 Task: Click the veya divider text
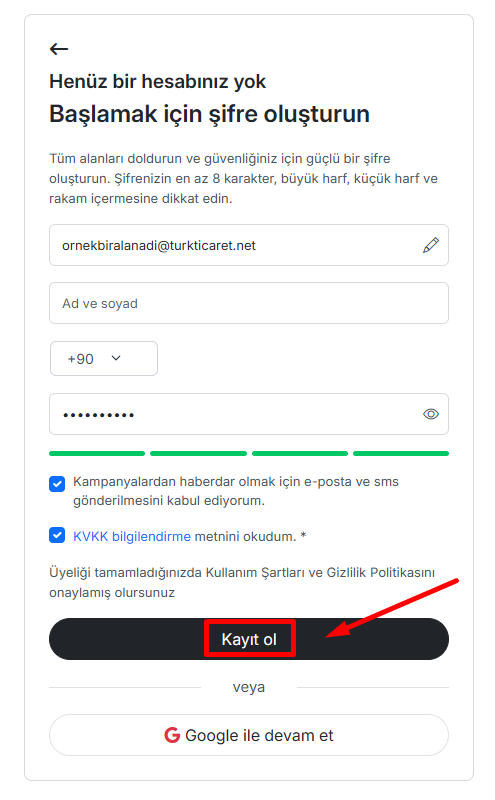click(249, 687)
